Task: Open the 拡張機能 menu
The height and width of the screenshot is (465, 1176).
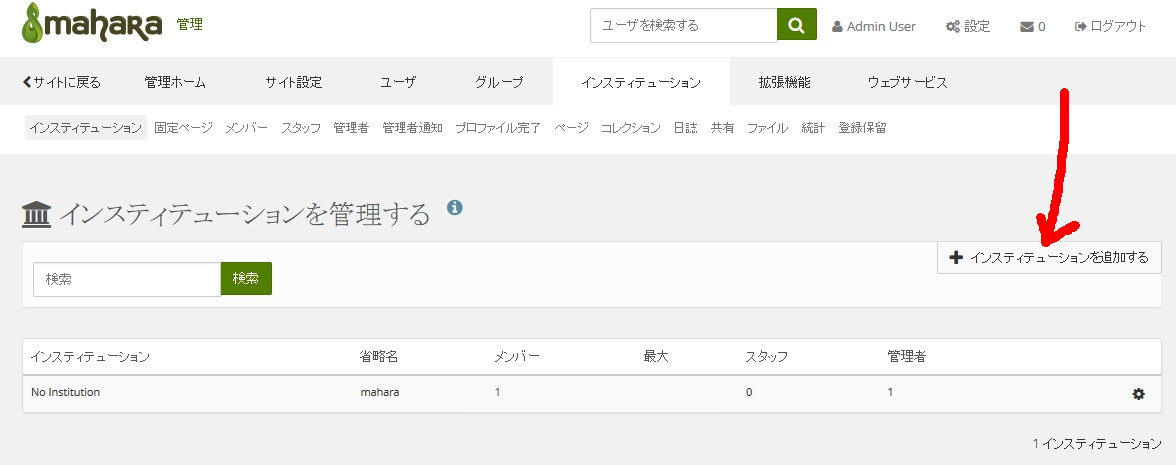Action: [x=784, y=82]
